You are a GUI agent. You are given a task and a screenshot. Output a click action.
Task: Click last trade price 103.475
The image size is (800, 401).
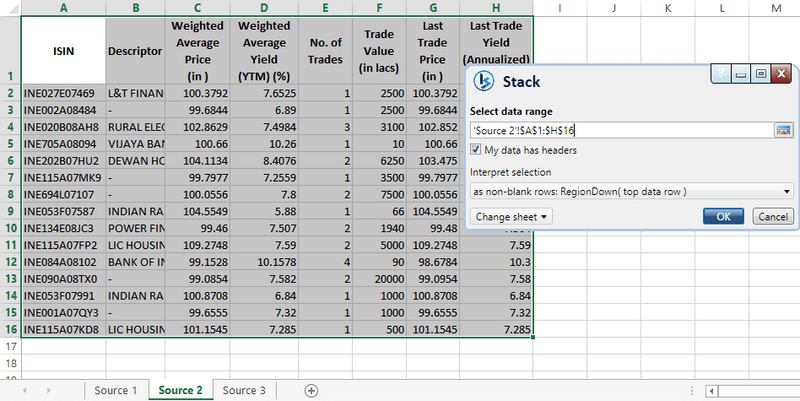433,161
